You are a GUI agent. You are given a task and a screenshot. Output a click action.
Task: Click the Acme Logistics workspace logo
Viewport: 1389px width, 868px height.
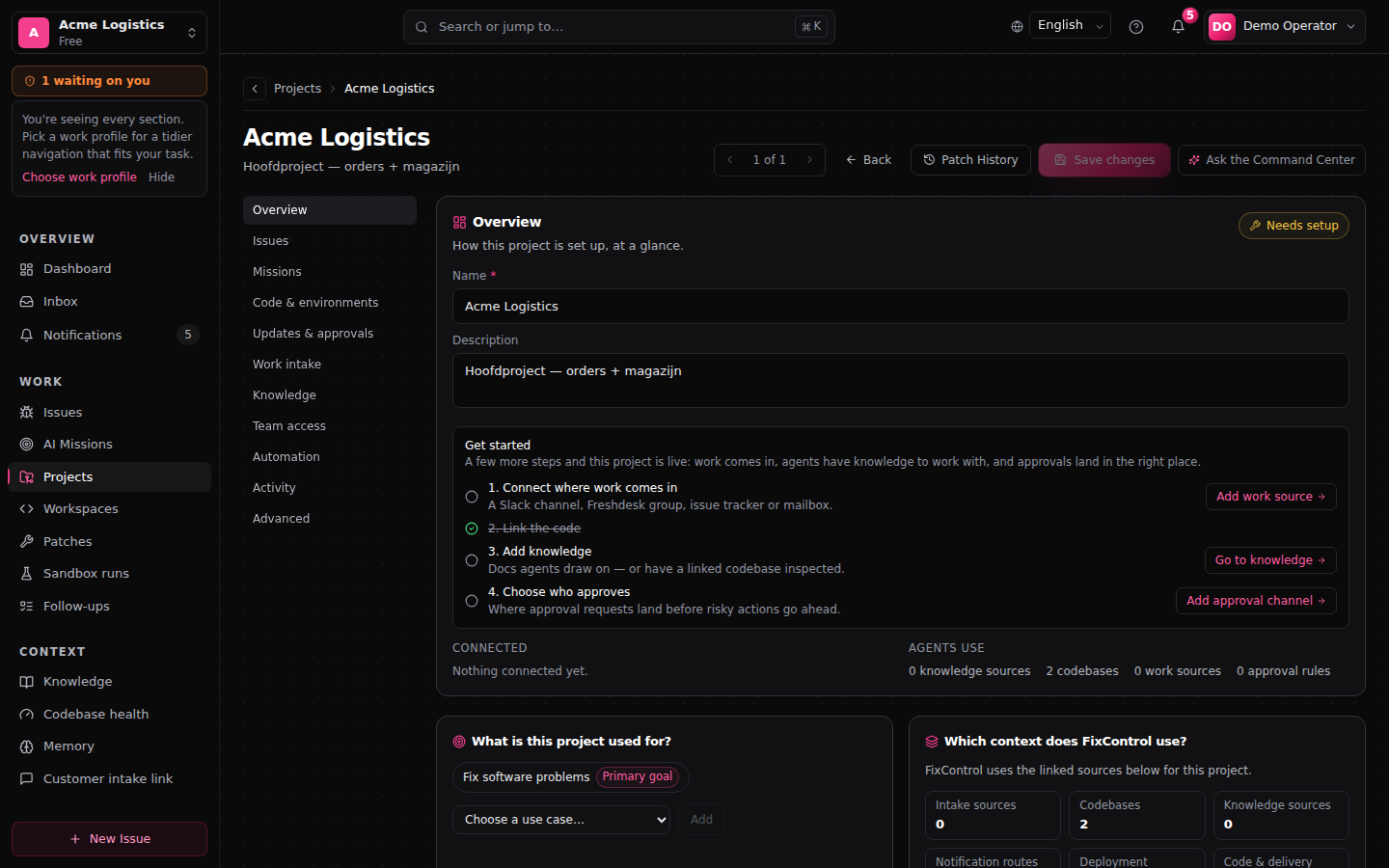(x=34, y=33)
